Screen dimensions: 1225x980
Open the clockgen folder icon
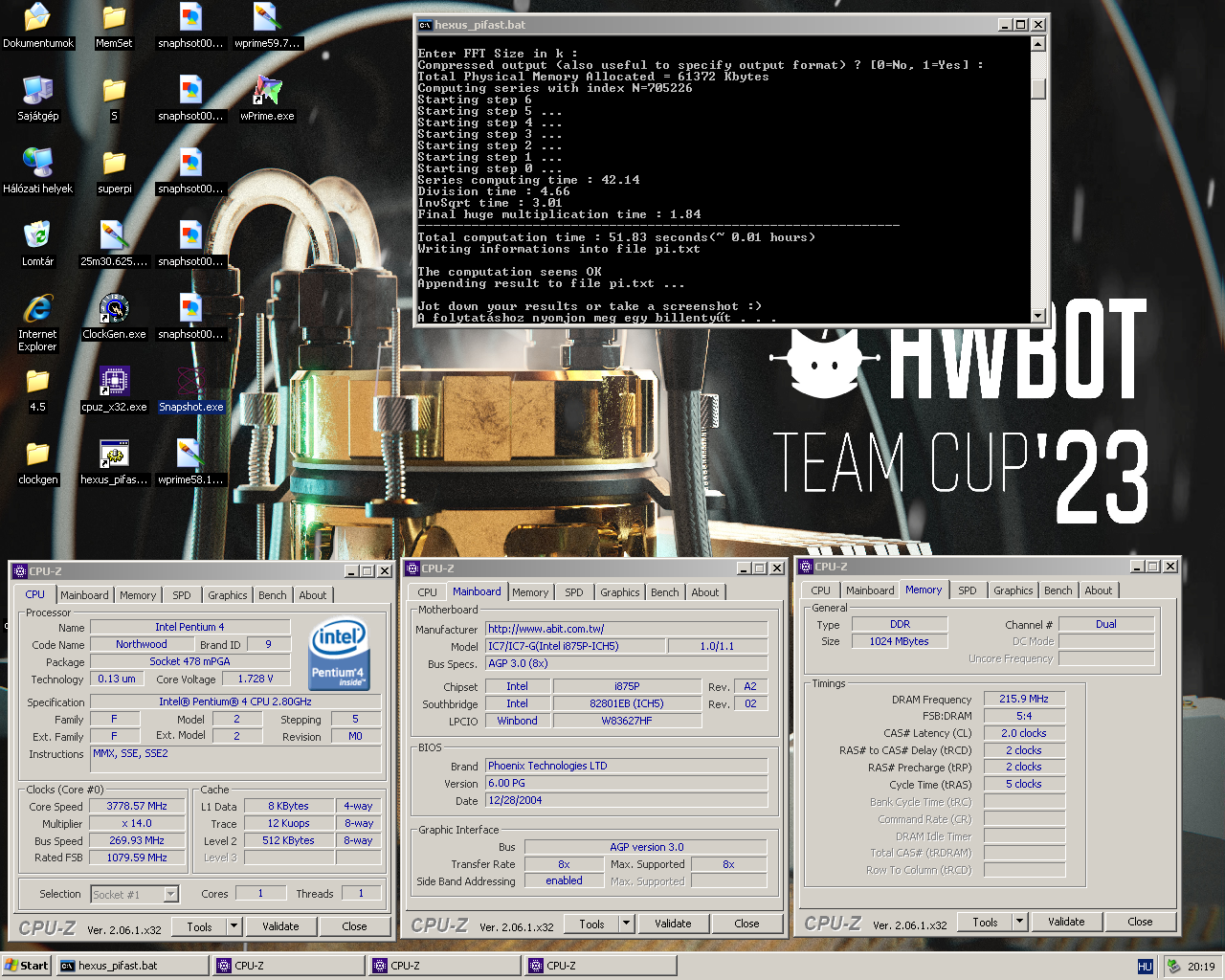(37, 454)
